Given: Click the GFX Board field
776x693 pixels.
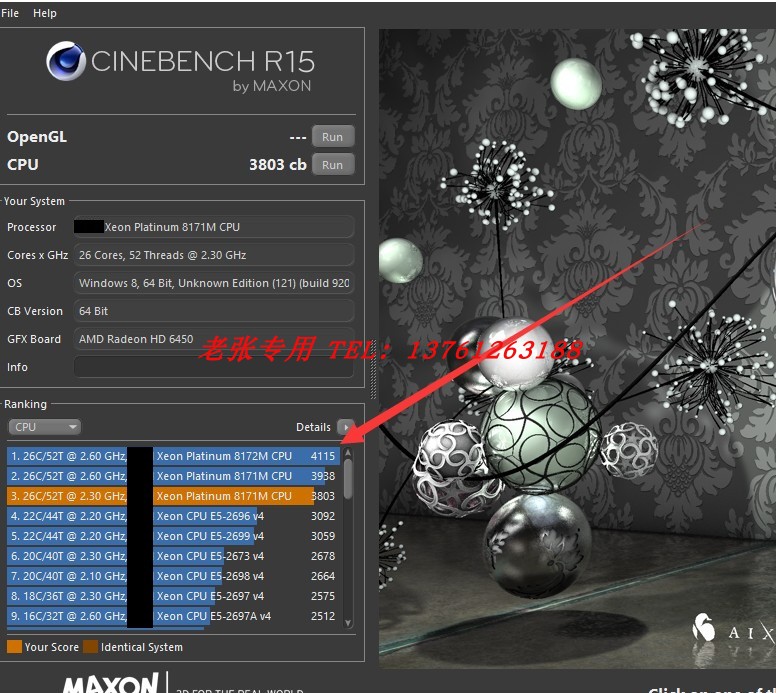Looking at the screenshot, I should click(x=214, y=339).
